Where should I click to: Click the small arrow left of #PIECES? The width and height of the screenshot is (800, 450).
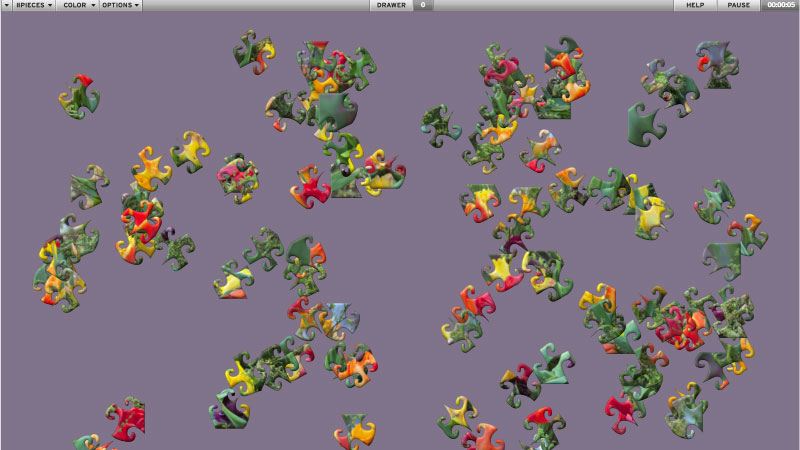coord(6,5)
